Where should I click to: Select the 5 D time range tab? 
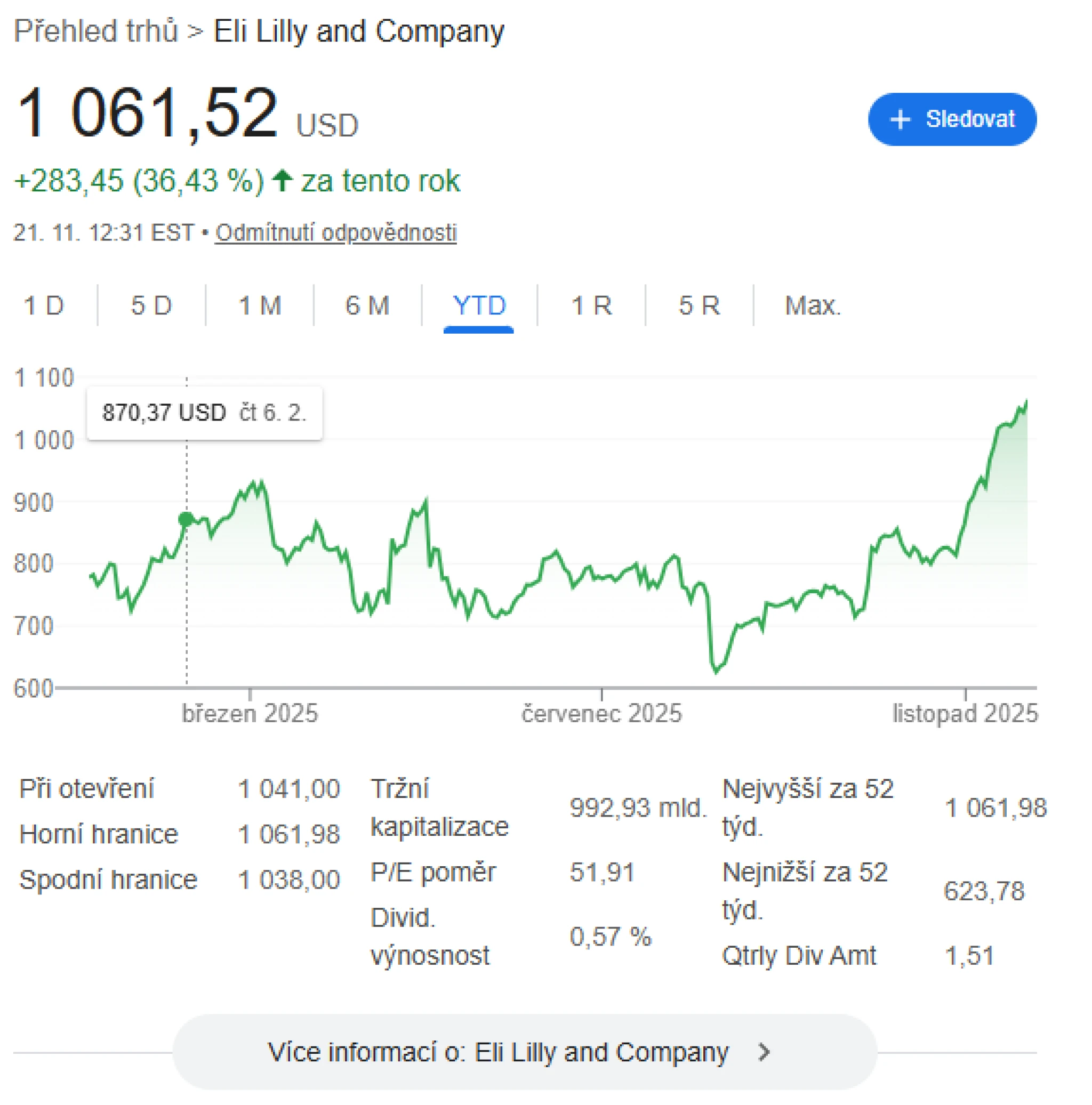(x=151, y=305)
